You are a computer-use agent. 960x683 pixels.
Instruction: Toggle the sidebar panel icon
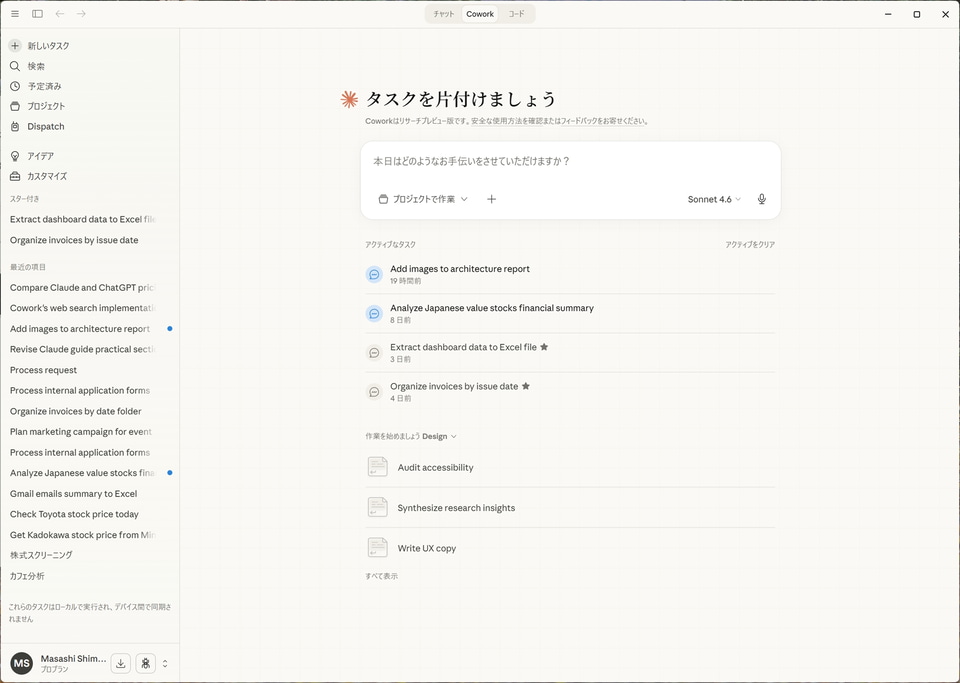click(x=37, y=13)
